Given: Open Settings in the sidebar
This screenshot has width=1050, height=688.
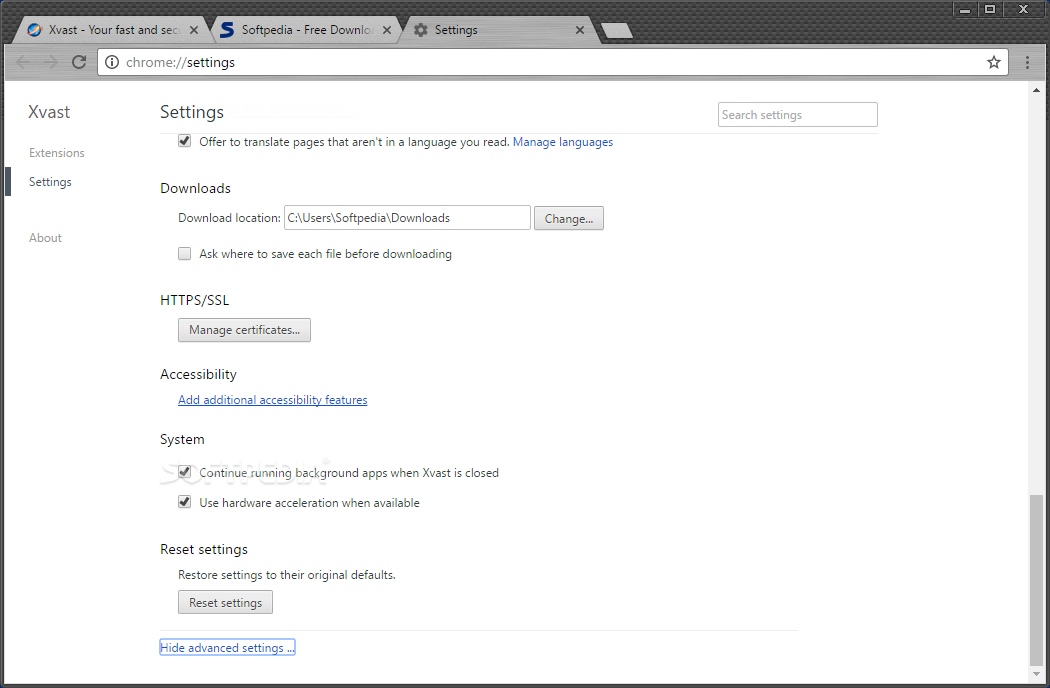Looking at the screenshot, I should point(50,182).
